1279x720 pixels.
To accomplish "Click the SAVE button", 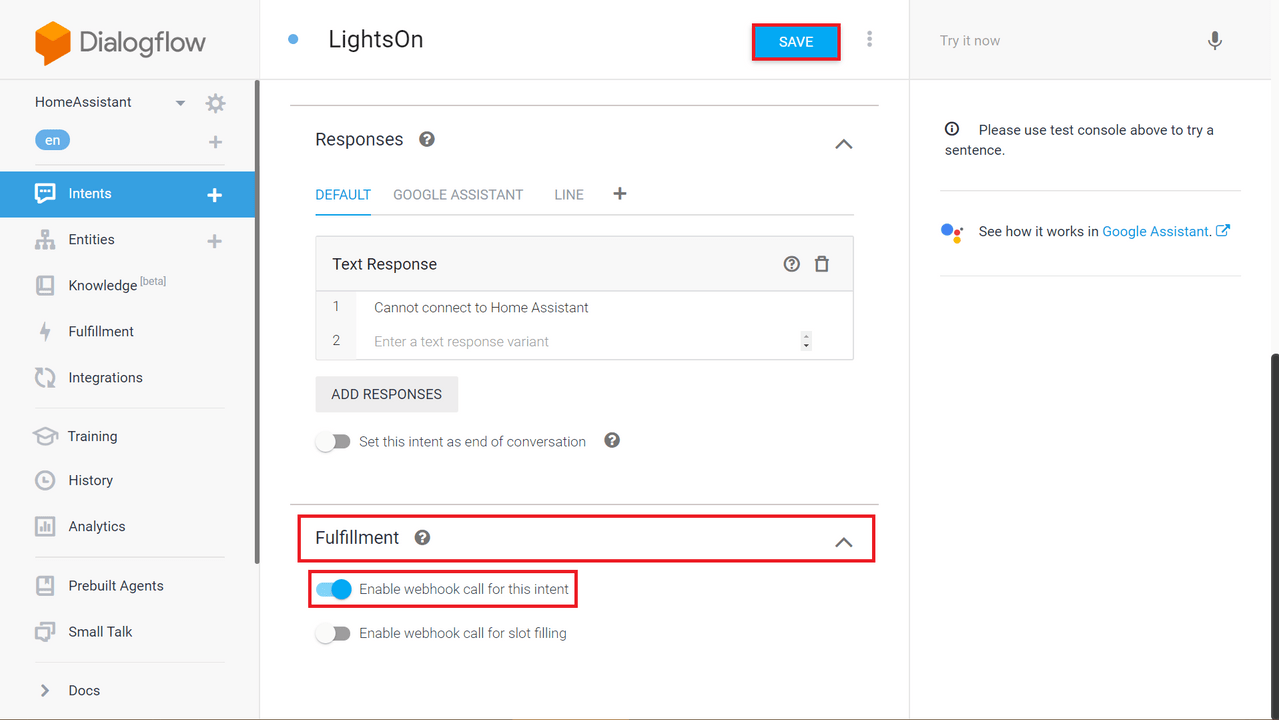I will (796, 42).
